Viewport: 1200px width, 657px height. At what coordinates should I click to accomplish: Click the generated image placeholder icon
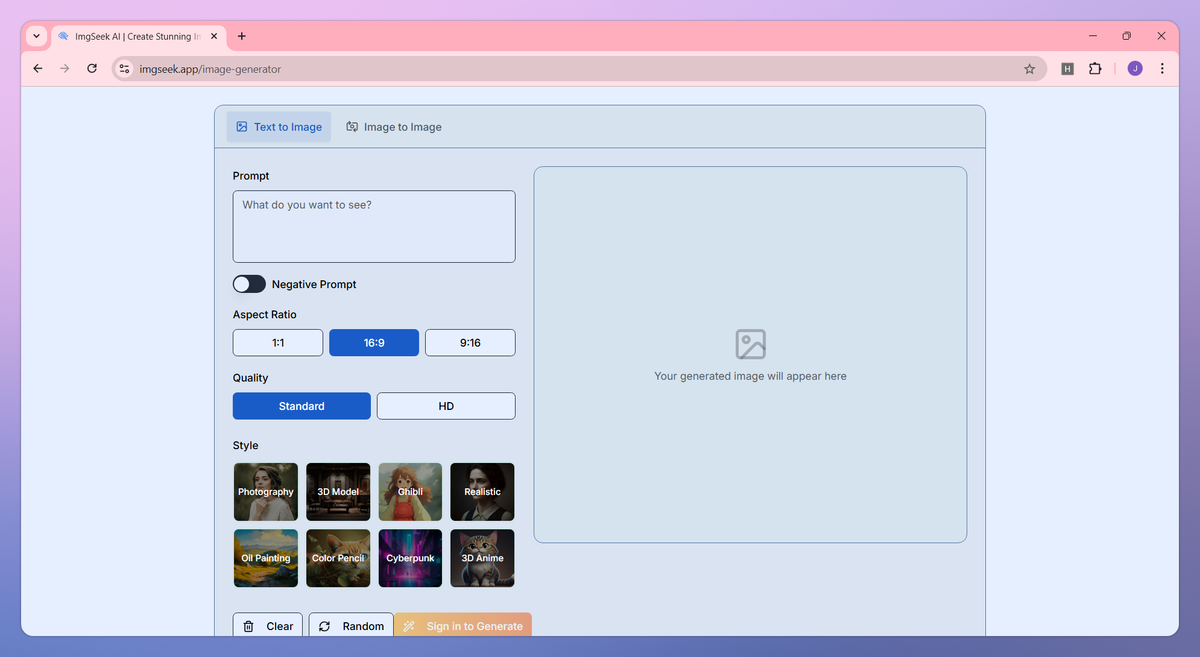(750, 344)
